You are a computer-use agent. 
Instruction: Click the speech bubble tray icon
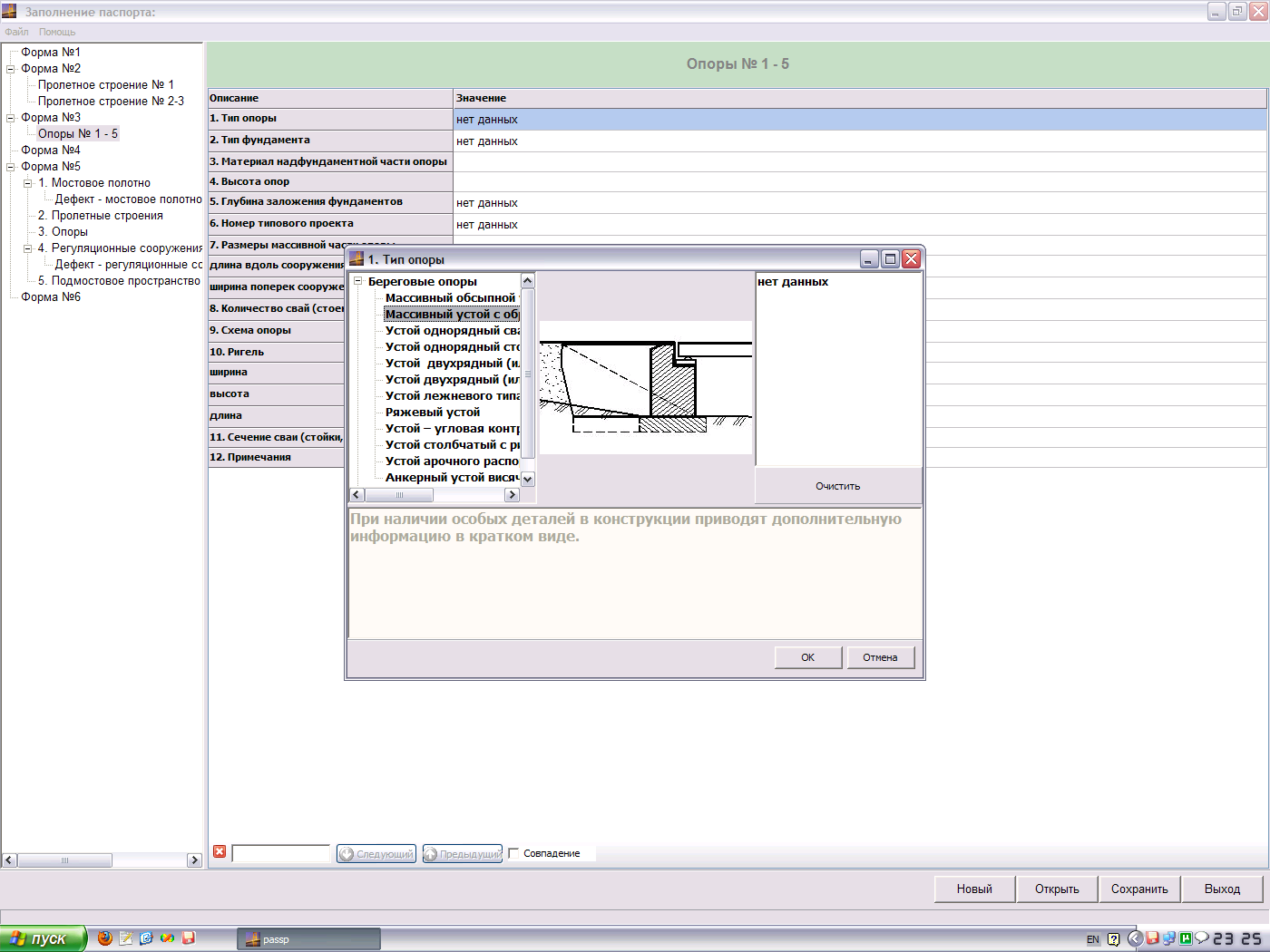(1201, 938)
